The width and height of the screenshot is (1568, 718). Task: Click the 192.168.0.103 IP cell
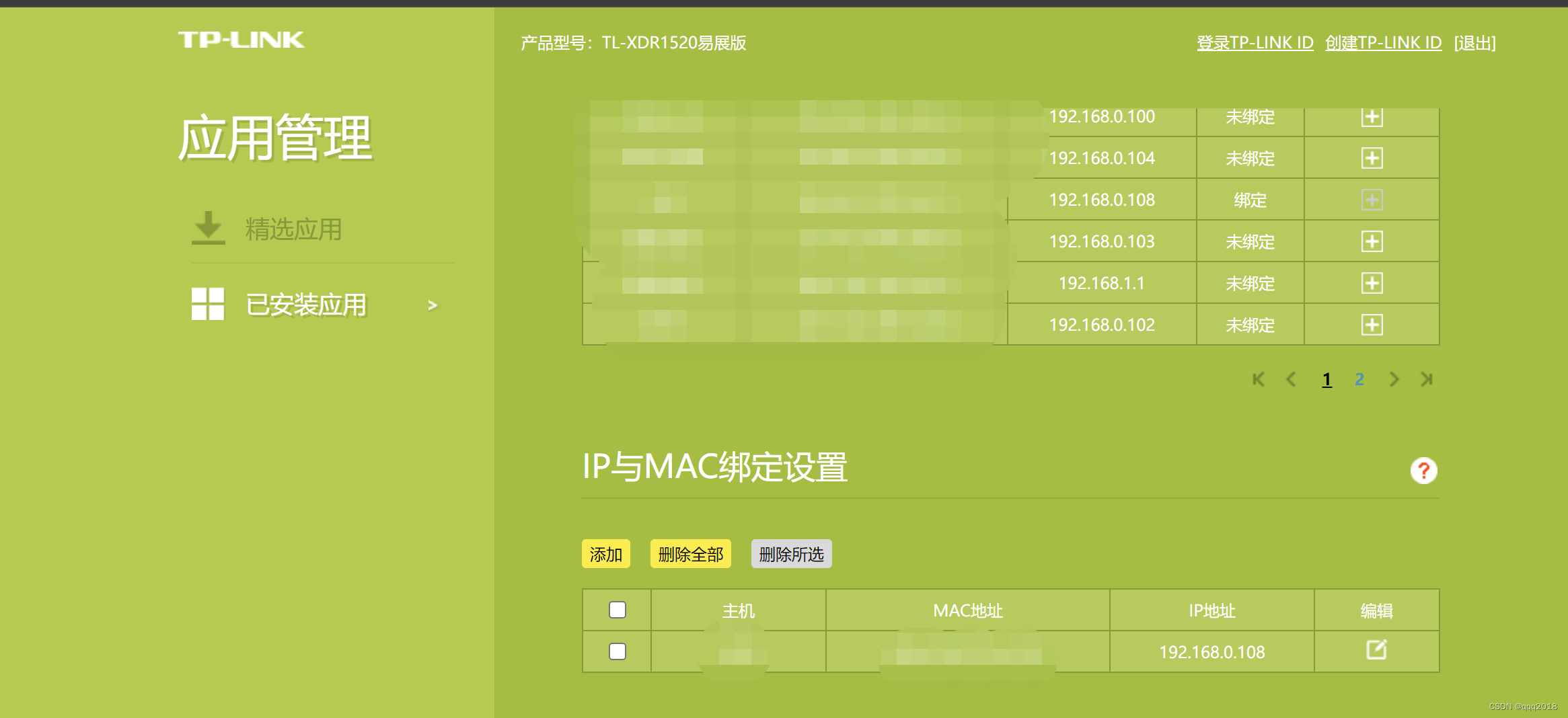1102,241
